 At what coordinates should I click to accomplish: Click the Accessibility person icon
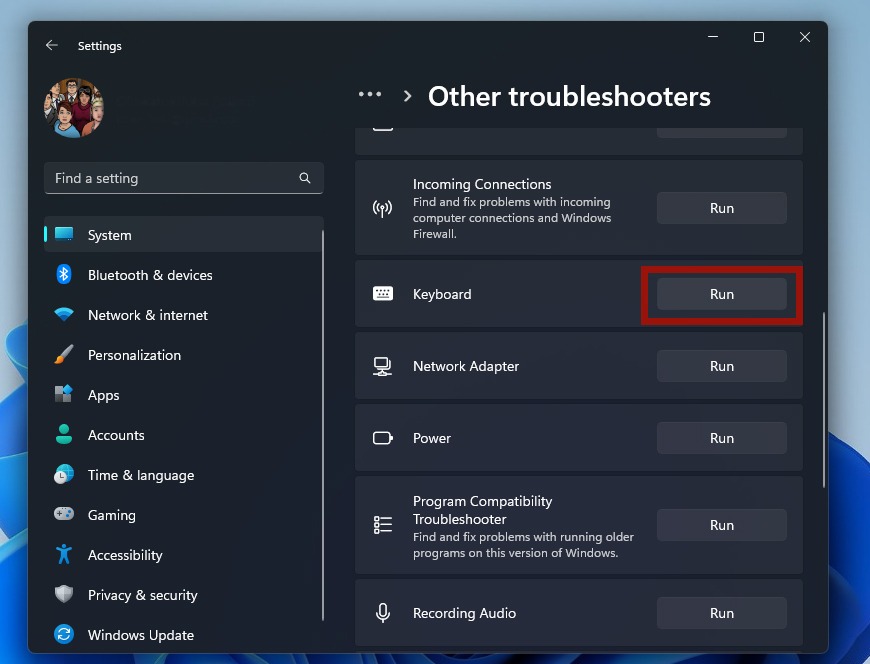(x=64, y=555)
